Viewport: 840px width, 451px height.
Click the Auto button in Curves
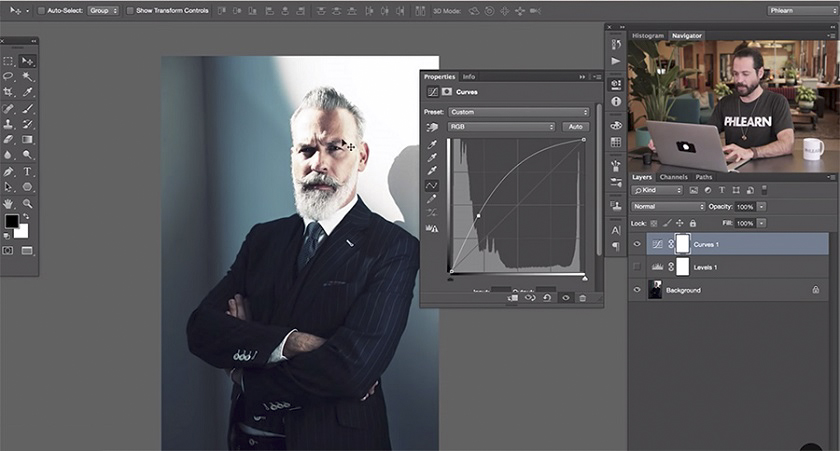(x=575, y=127)
